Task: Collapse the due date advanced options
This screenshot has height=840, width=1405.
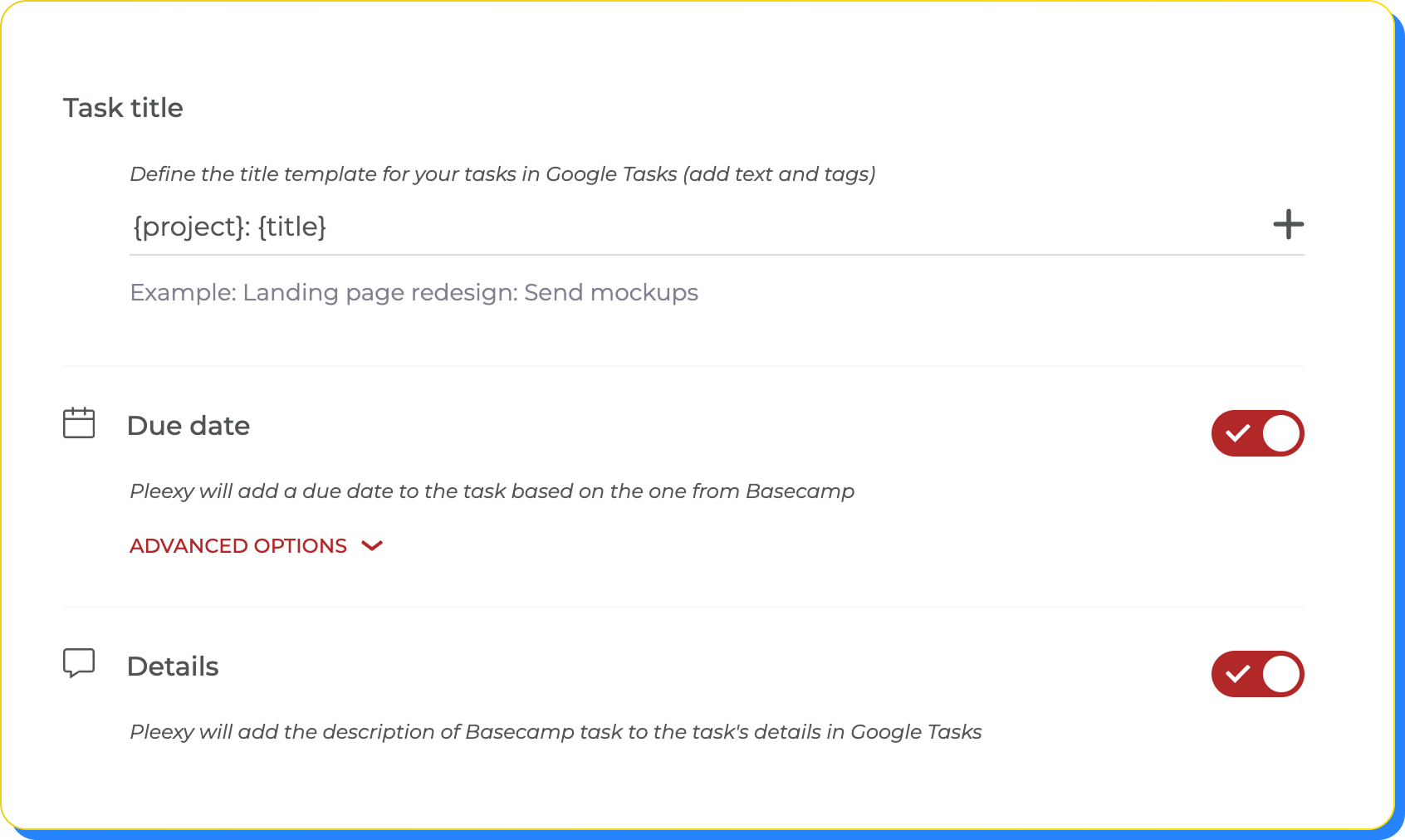Action: point(237,545)
